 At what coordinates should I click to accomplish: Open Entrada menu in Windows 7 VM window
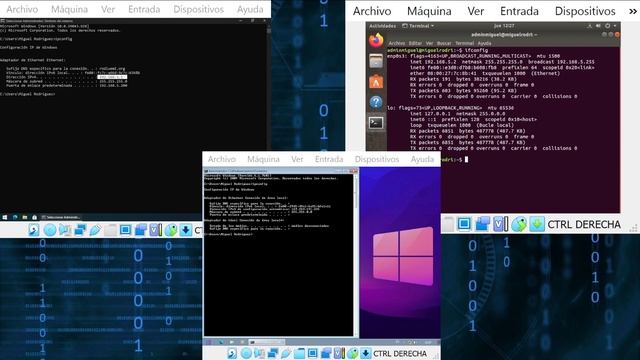[329, 159]
